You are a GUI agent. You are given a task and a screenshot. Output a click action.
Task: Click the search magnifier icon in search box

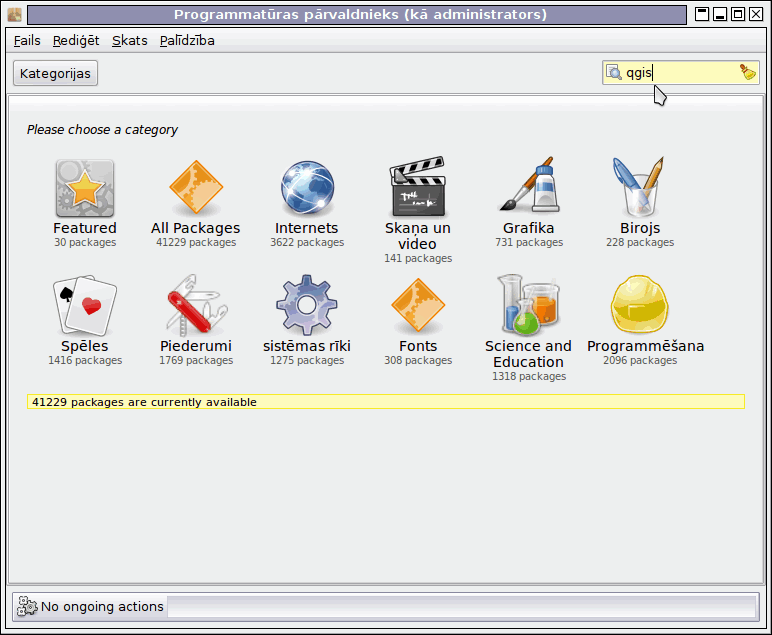tap(613, 72)
